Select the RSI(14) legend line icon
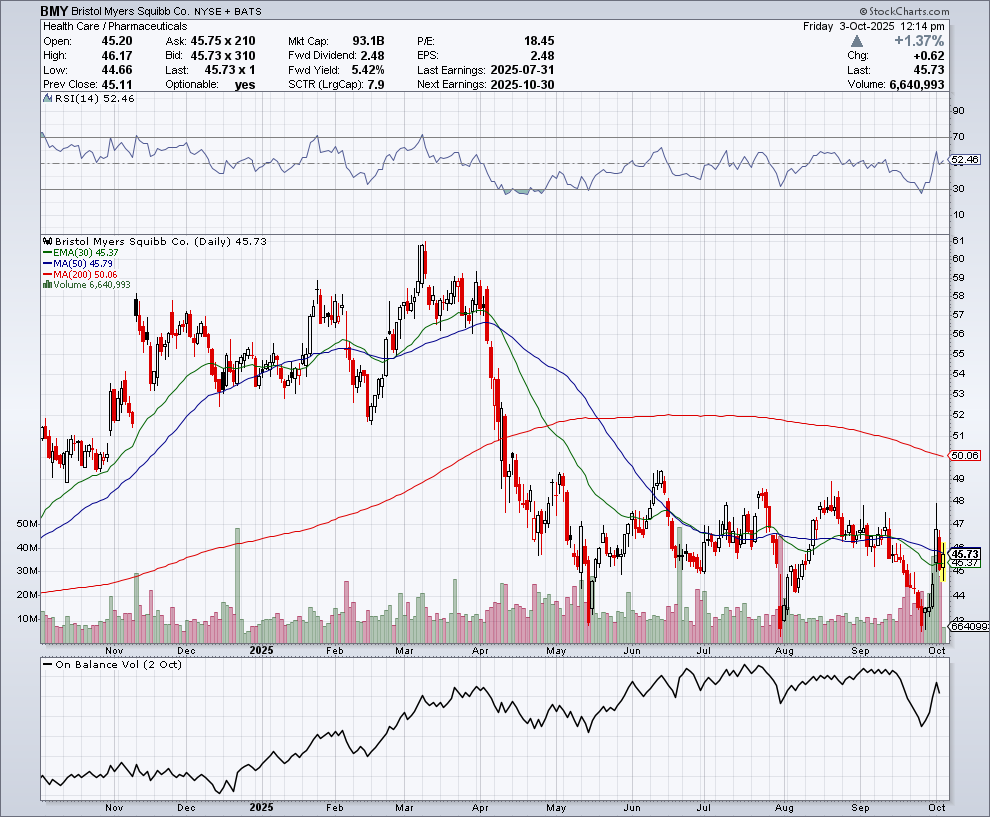Screen dimensions: 990x817 47,99
